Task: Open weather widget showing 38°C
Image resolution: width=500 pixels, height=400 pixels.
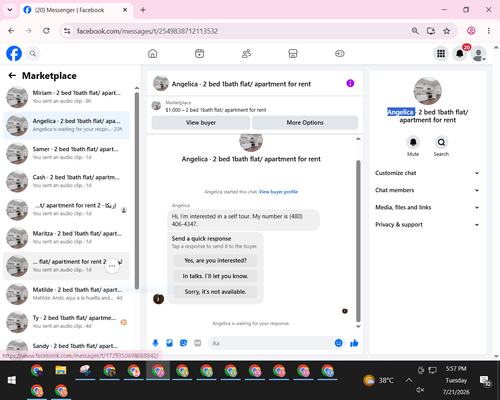Action: click(x=378, y=380)
